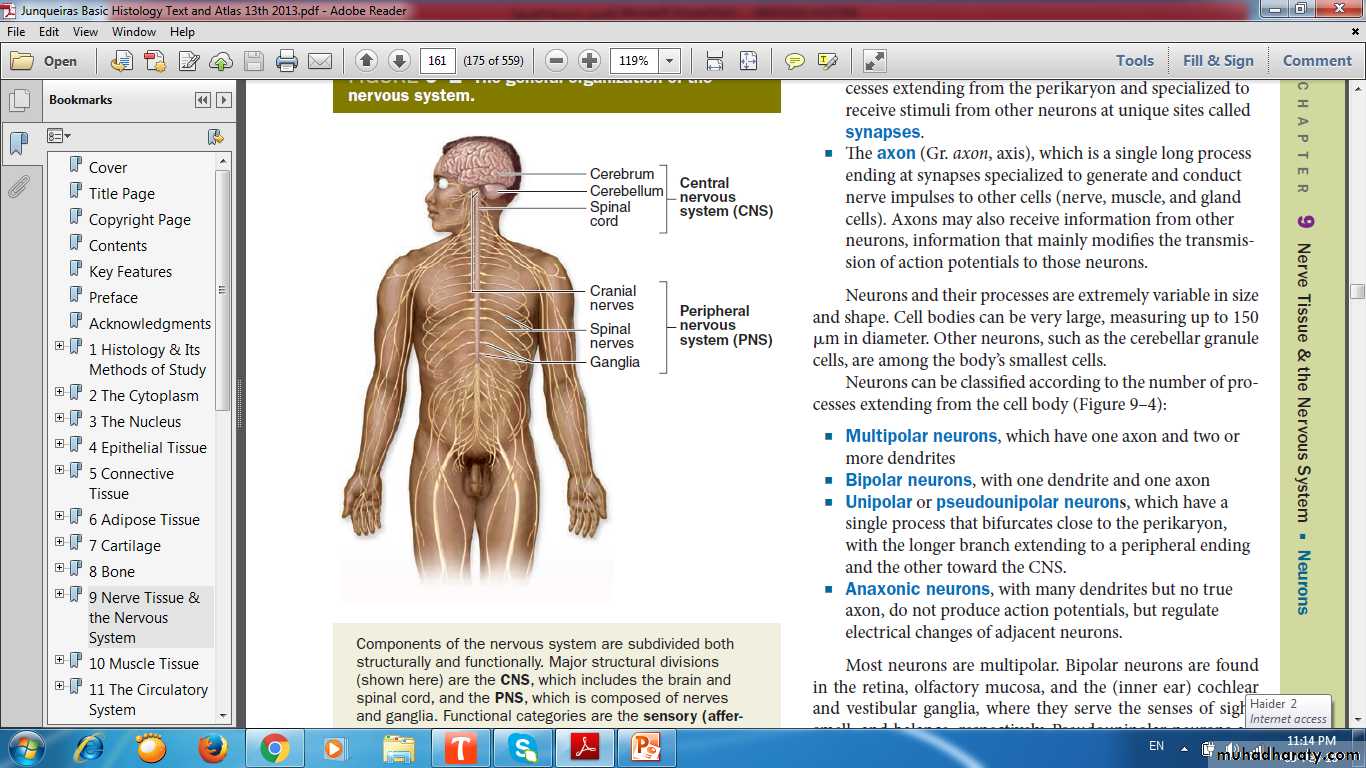The height and width of the screenshot is (768, 1366).
Task: Open the '7 Cartilage' bookmark
Action: coord(124,546)
